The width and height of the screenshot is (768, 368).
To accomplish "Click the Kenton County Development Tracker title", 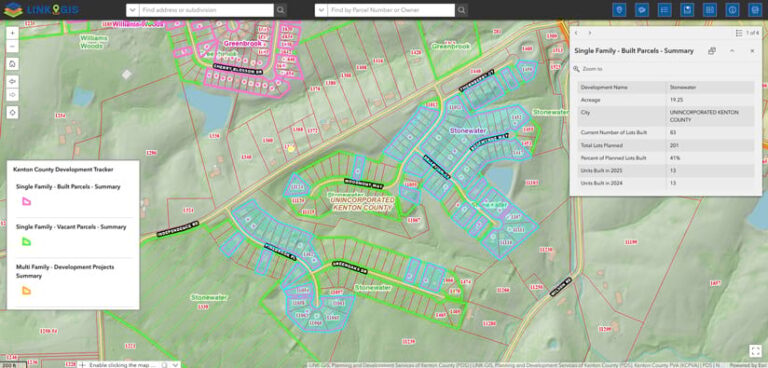I will [63, 170].
